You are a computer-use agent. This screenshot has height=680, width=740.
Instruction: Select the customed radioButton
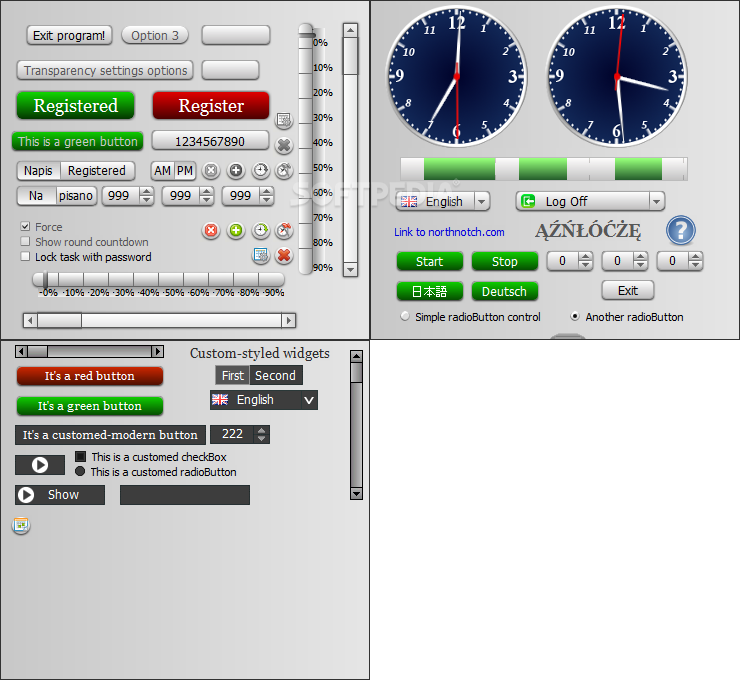pyautogui.click(x=80, y=471)
